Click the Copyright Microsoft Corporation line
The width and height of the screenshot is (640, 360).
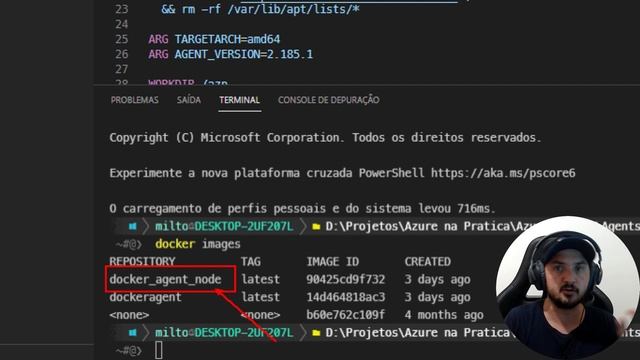coord(325,138)
